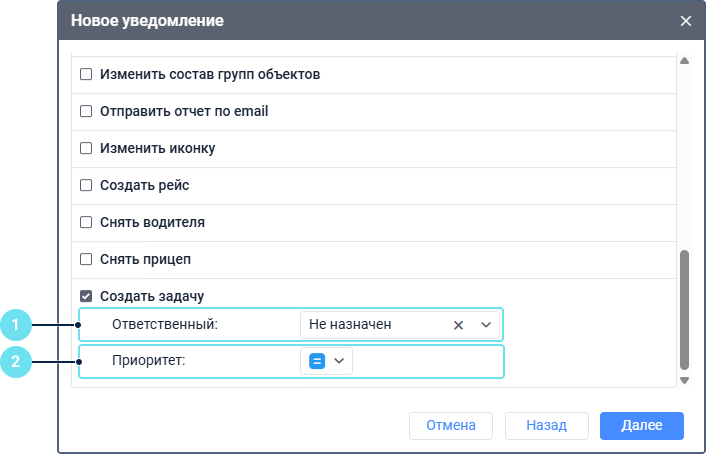Enable 'Изменить состав групп объектов' checkbox
This screenshot has width=706, height=454.
(x=86, y=75)
